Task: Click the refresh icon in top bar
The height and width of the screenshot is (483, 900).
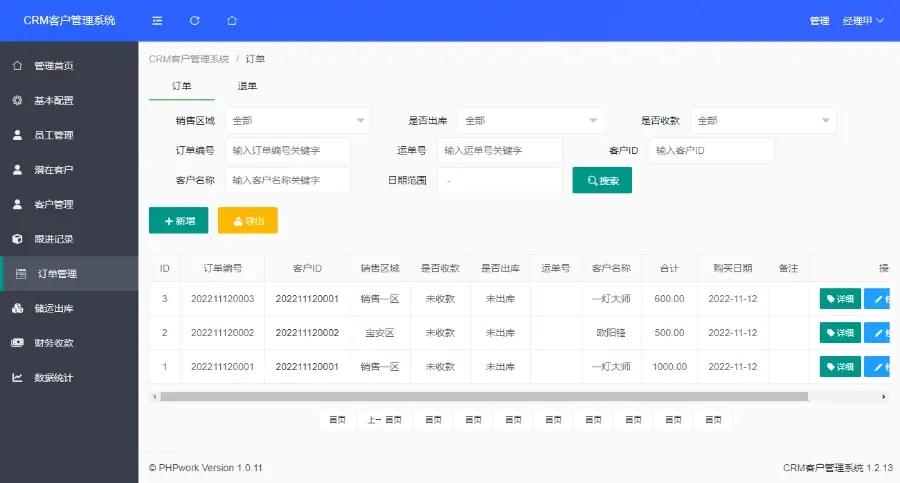Action: coord(195,21)
